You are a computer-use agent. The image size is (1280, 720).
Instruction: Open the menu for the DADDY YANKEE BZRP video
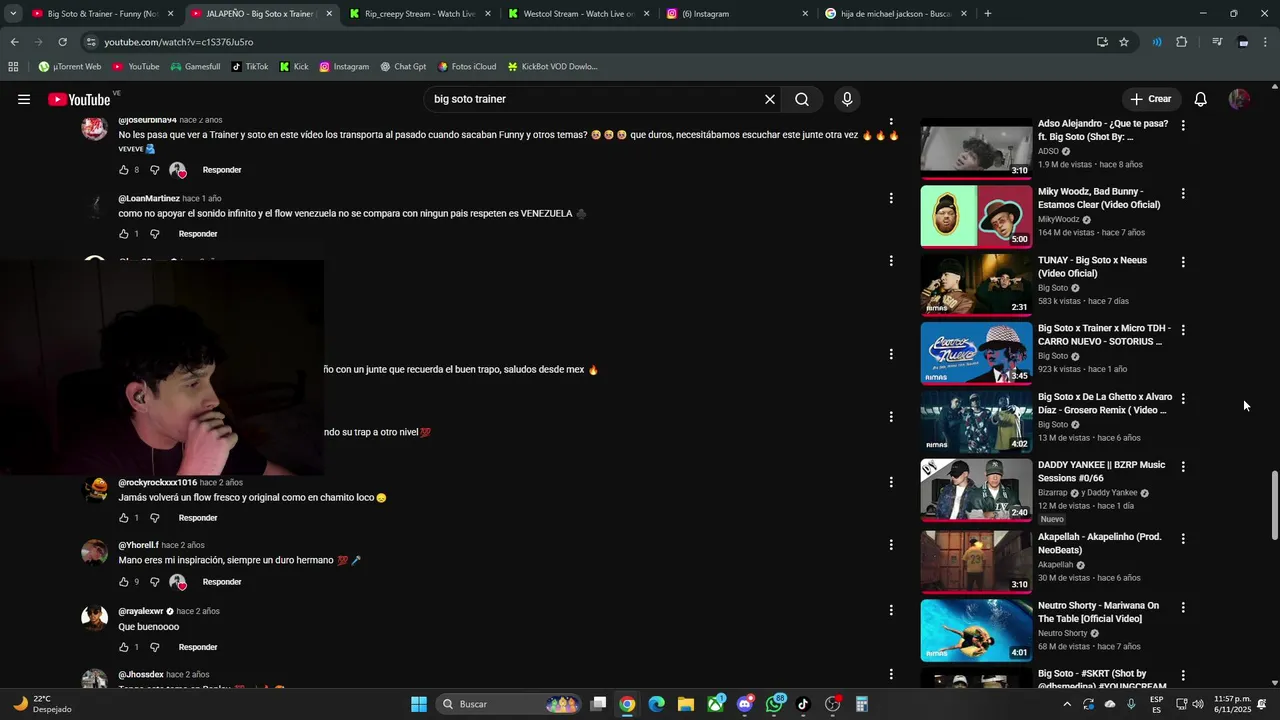1183,467
